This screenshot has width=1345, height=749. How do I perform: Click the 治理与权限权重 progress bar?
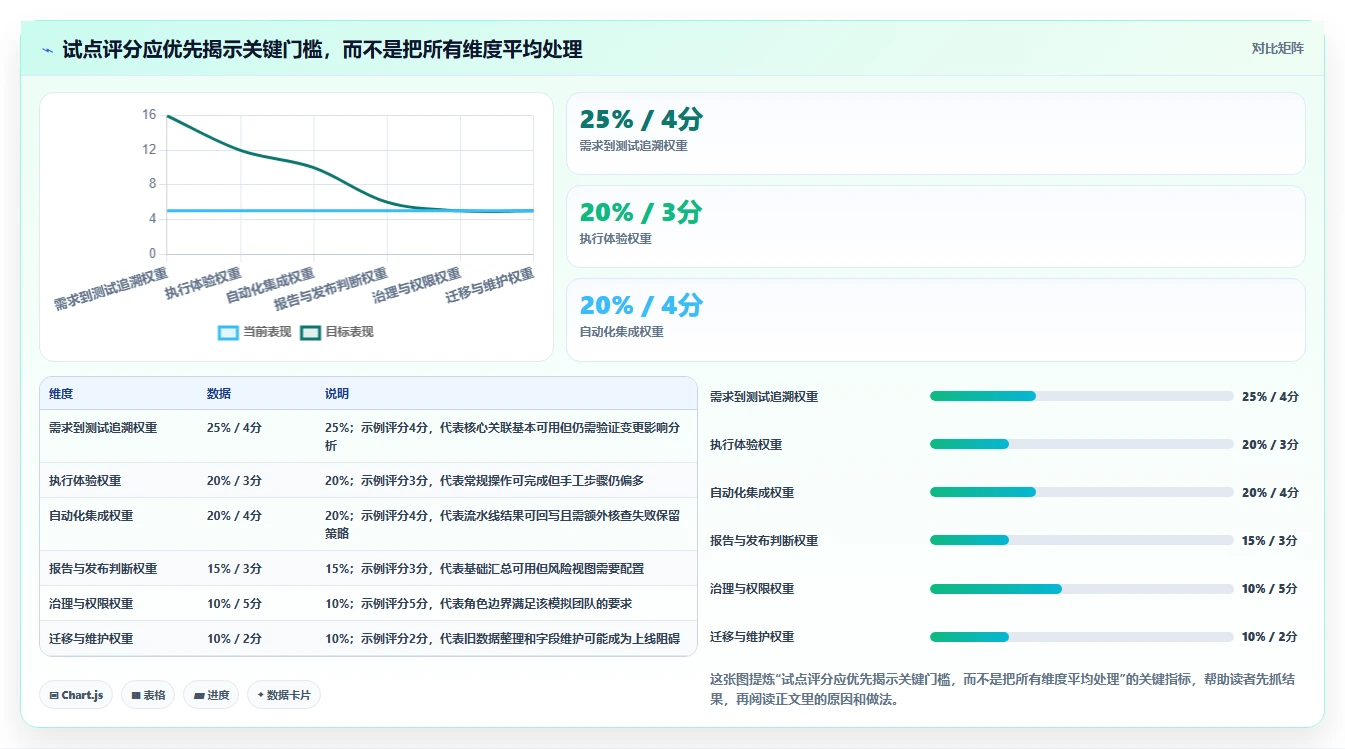pos(1081,588)
